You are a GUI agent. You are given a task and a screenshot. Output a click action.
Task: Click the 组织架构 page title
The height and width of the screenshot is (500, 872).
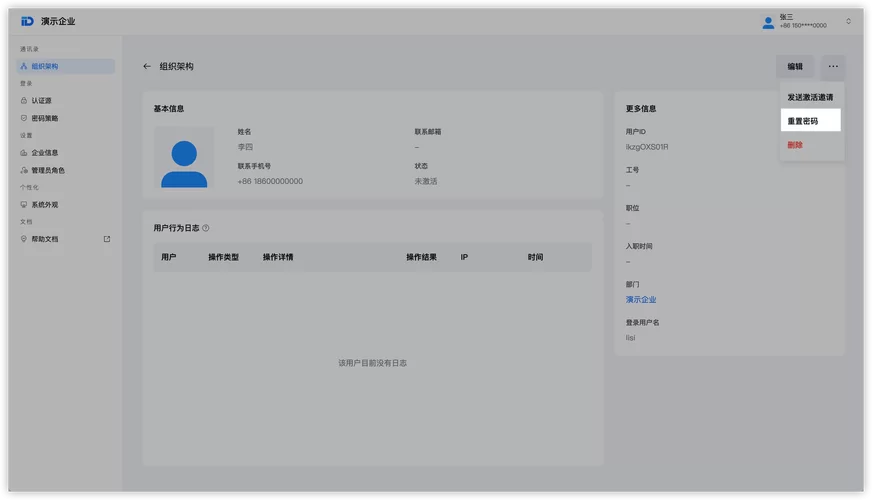coord(176,66)
